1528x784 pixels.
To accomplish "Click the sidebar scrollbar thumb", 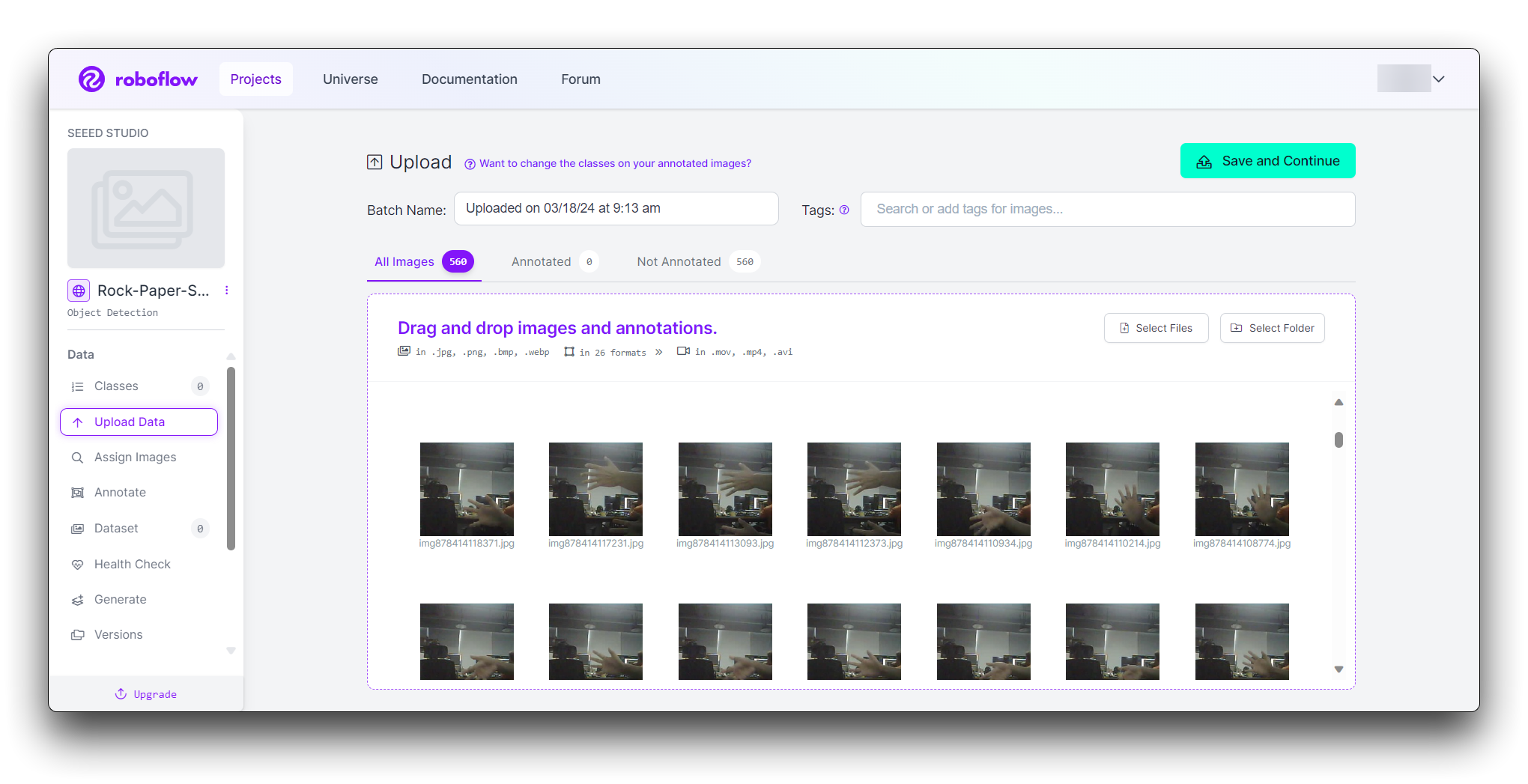I will pos(231,458).
